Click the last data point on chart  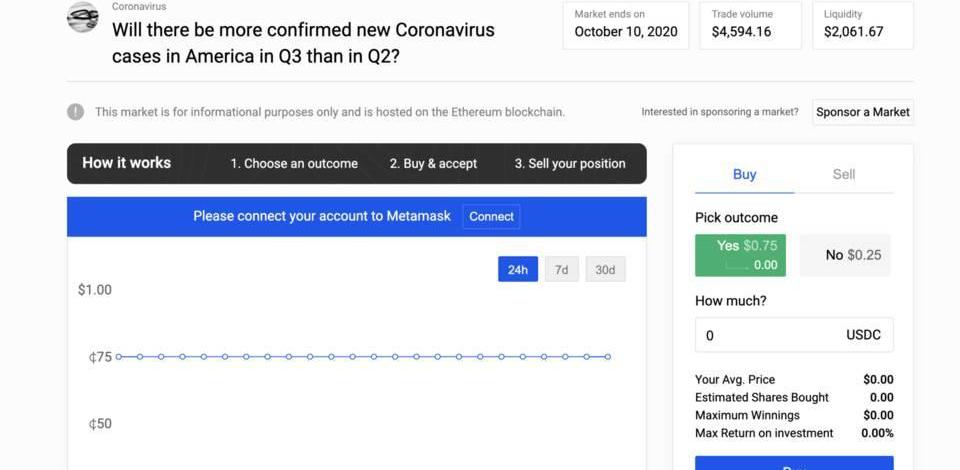[608, 357]
